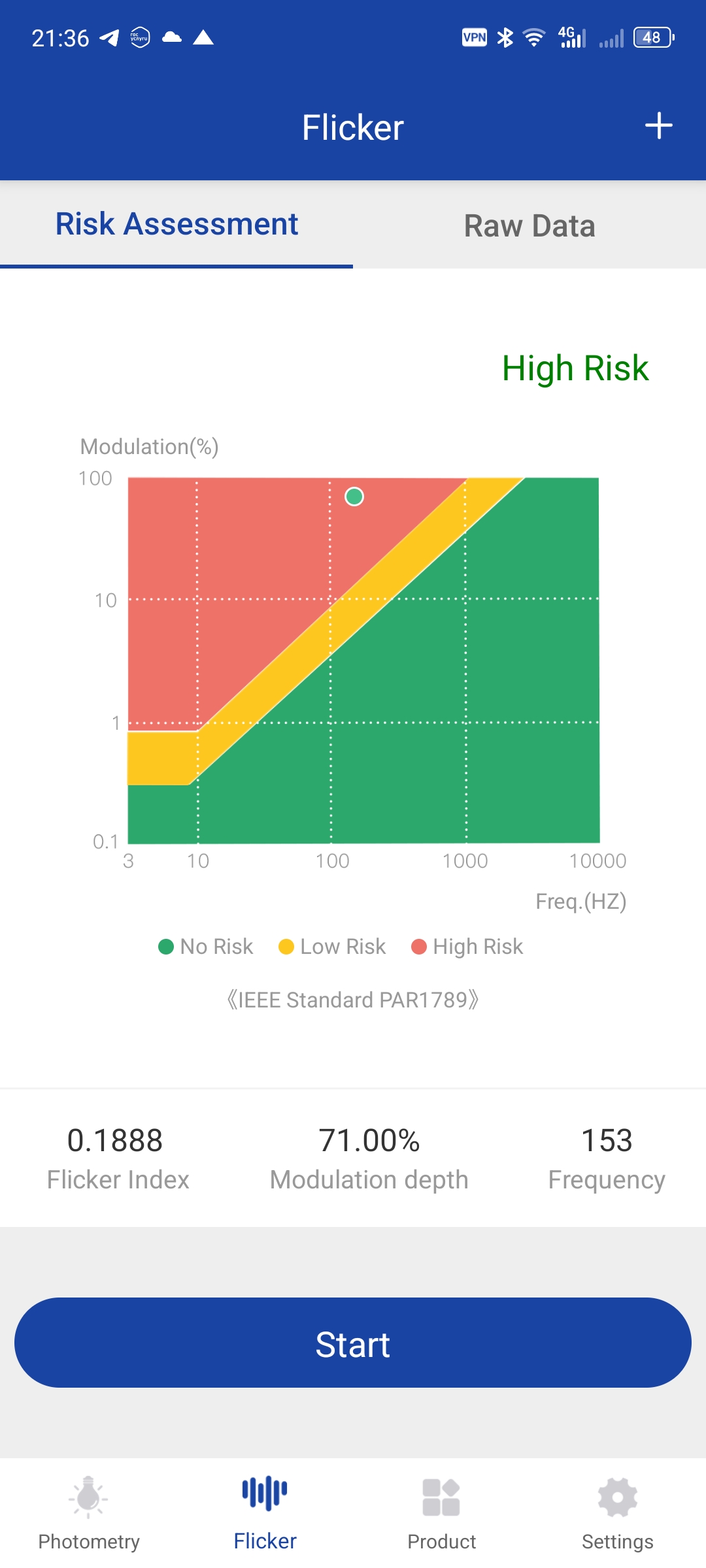The image size is (706, 1568).
Task: Tap the Bluetooth status icon
Action: tap(505, 37)
